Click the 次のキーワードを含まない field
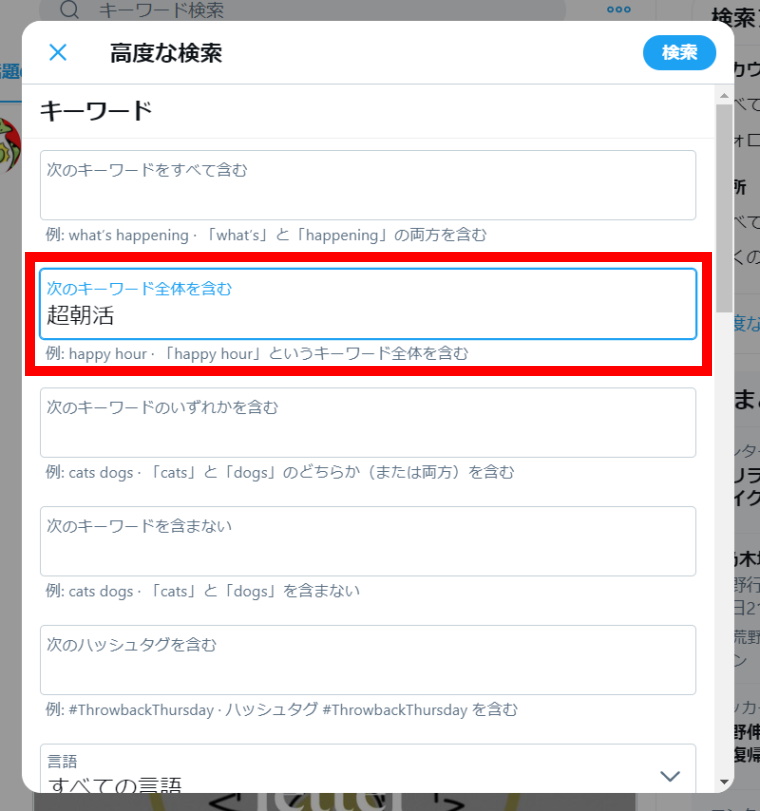760x811 pixels. point(368,541)
